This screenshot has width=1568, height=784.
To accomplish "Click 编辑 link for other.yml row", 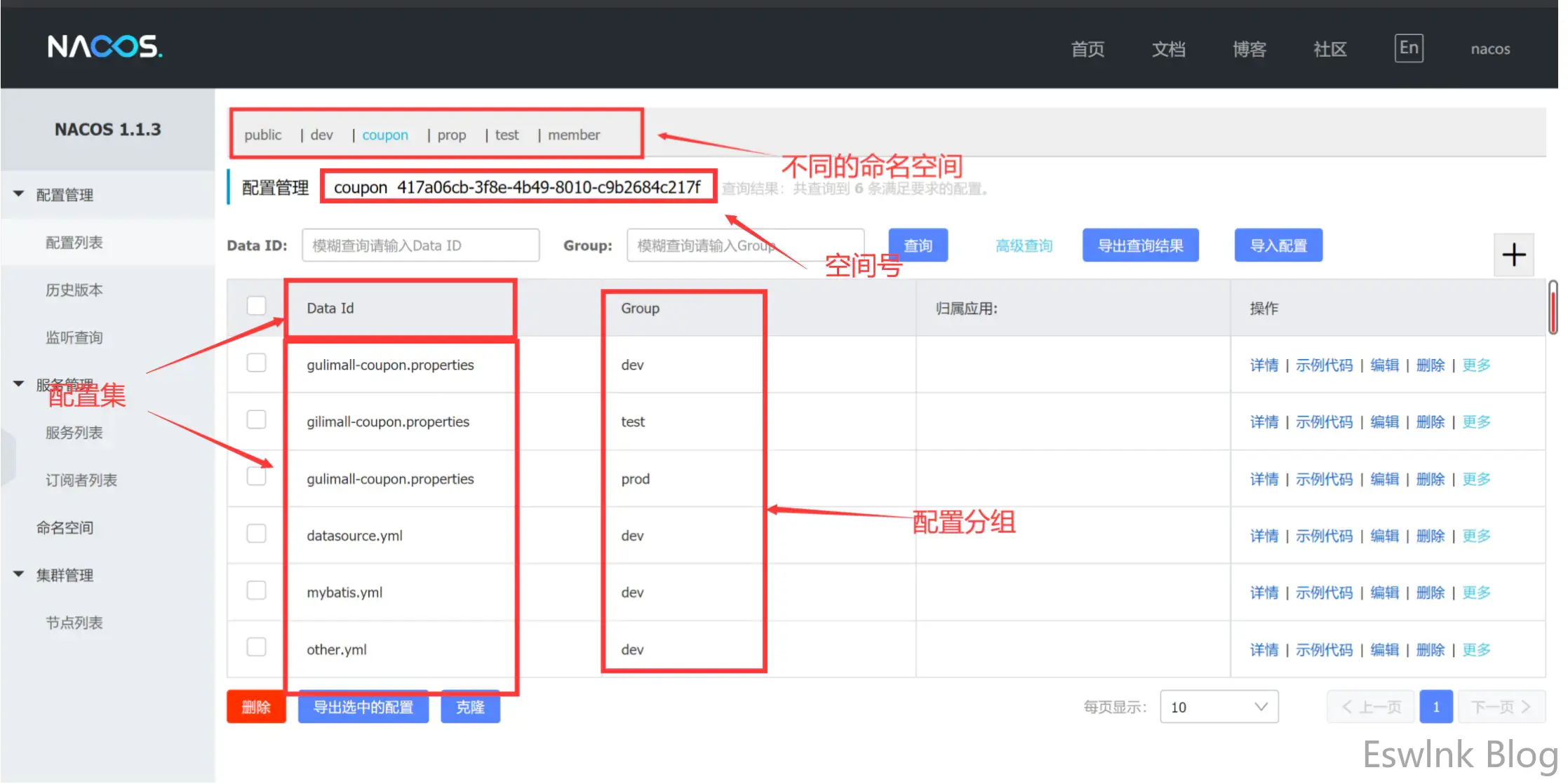I will pyautogui.click(x=1384, y=650).
